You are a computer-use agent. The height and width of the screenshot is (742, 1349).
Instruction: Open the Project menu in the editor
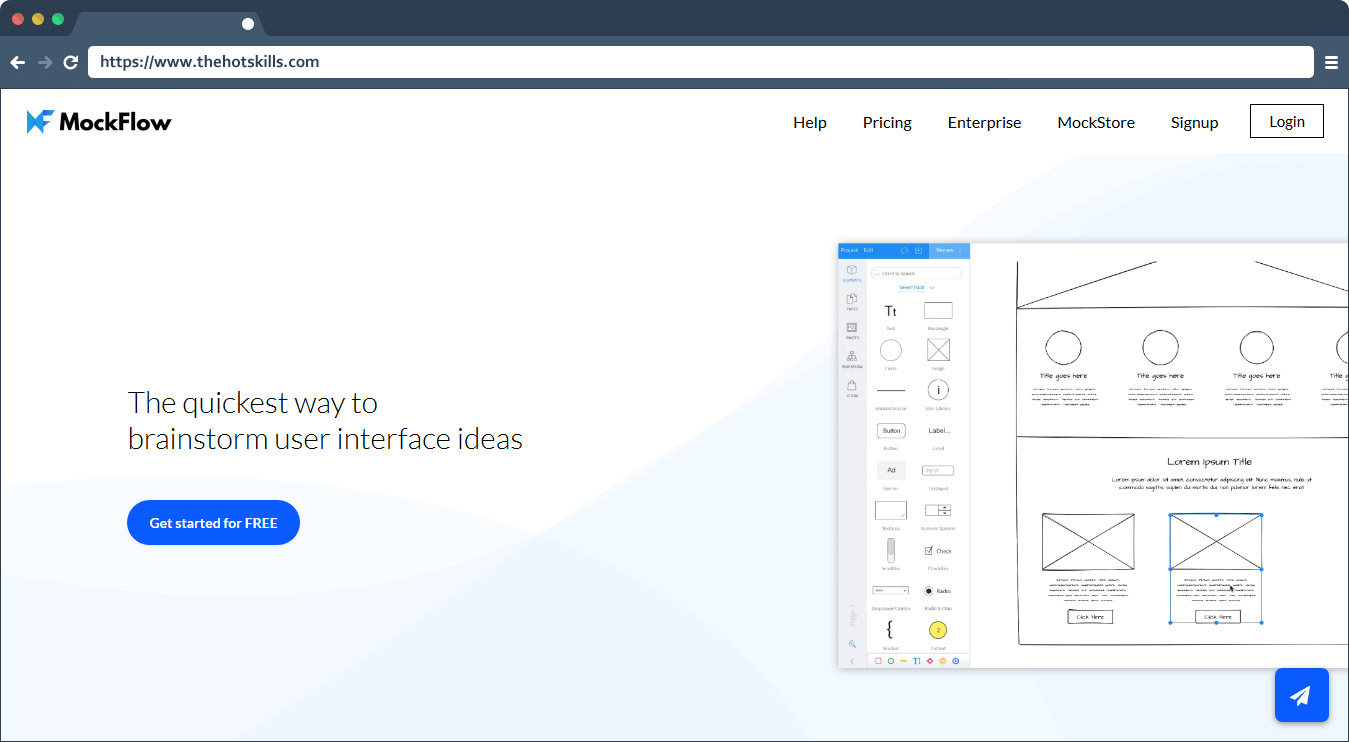pyautogui.click(x=849, y=250)
